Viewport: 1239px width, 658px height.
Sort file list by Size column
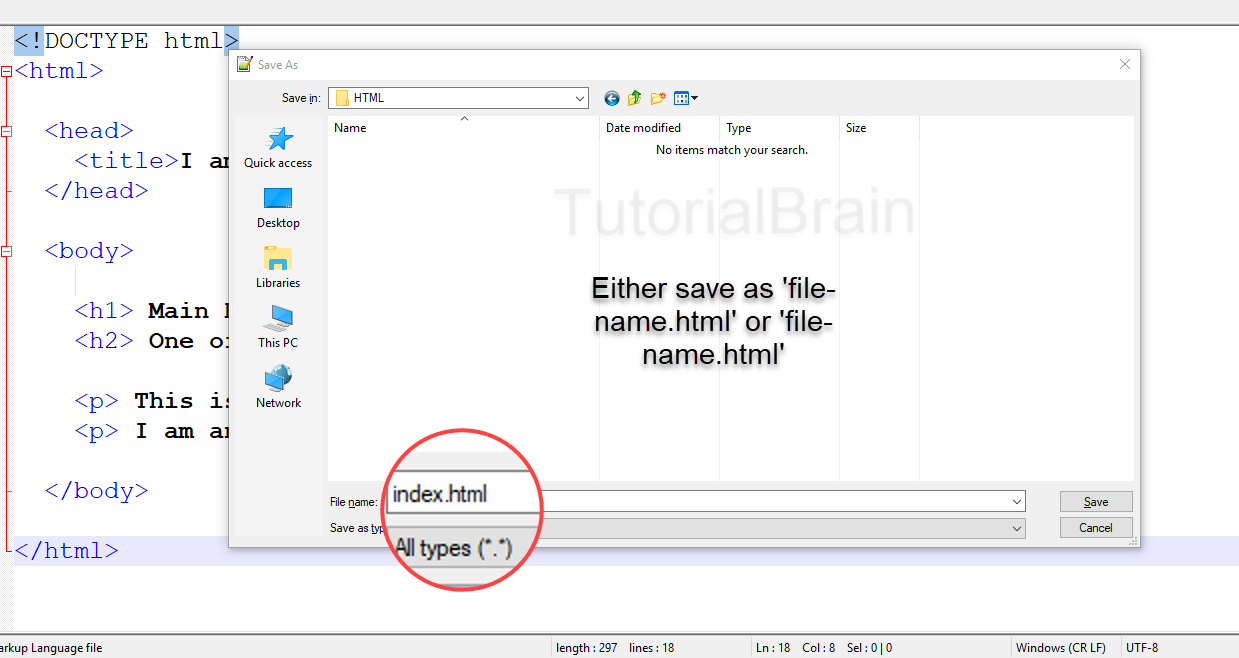click(880, 128)
